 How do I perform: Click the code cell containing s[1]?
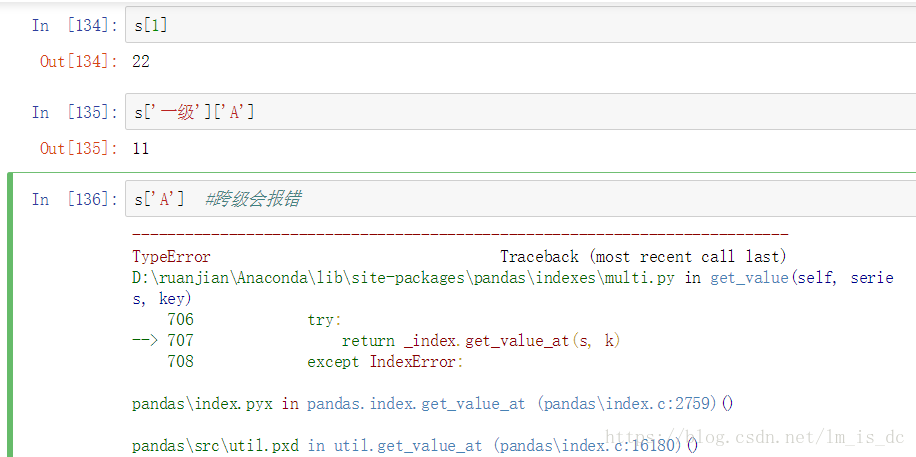[x=521, y=26]
